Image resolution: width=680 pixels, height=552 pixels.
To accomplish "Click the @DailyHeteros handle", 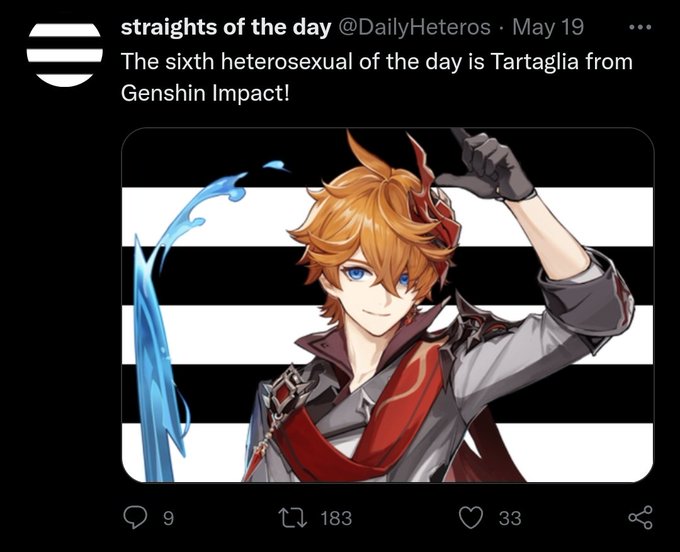I will point(413,27).
